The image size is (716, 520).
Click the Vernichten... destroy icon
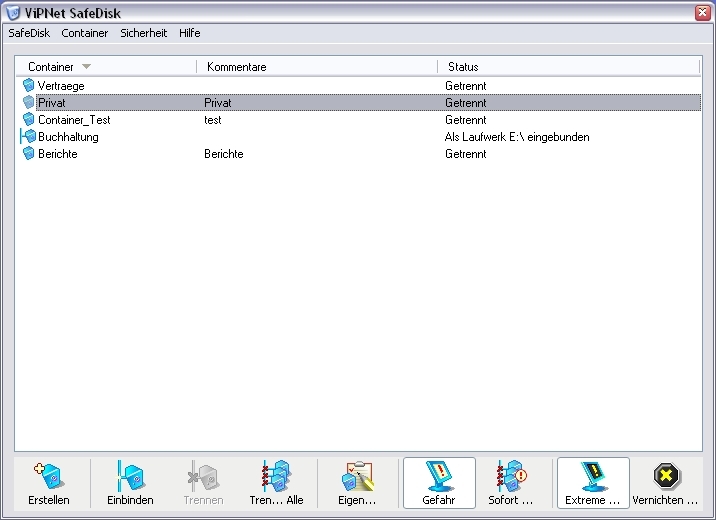(665, 474)
